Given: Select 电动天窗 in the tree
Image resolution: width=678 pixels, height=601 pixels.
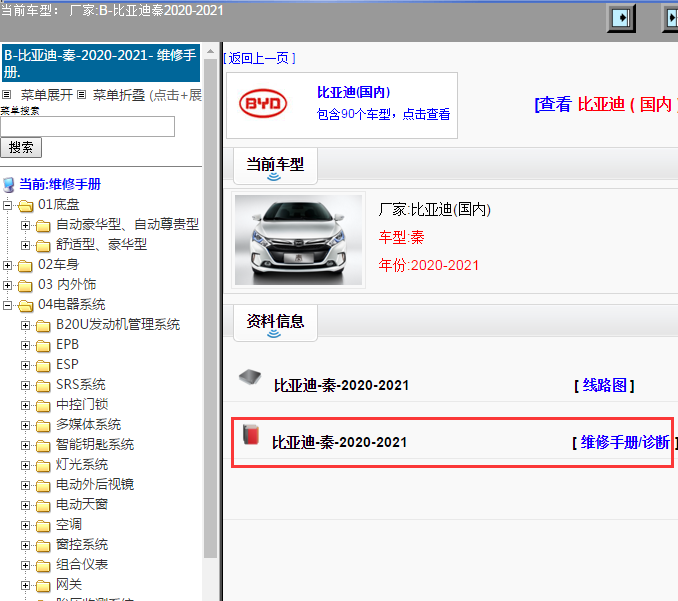Looking at the screenshot, I should (x=81, y=504).
